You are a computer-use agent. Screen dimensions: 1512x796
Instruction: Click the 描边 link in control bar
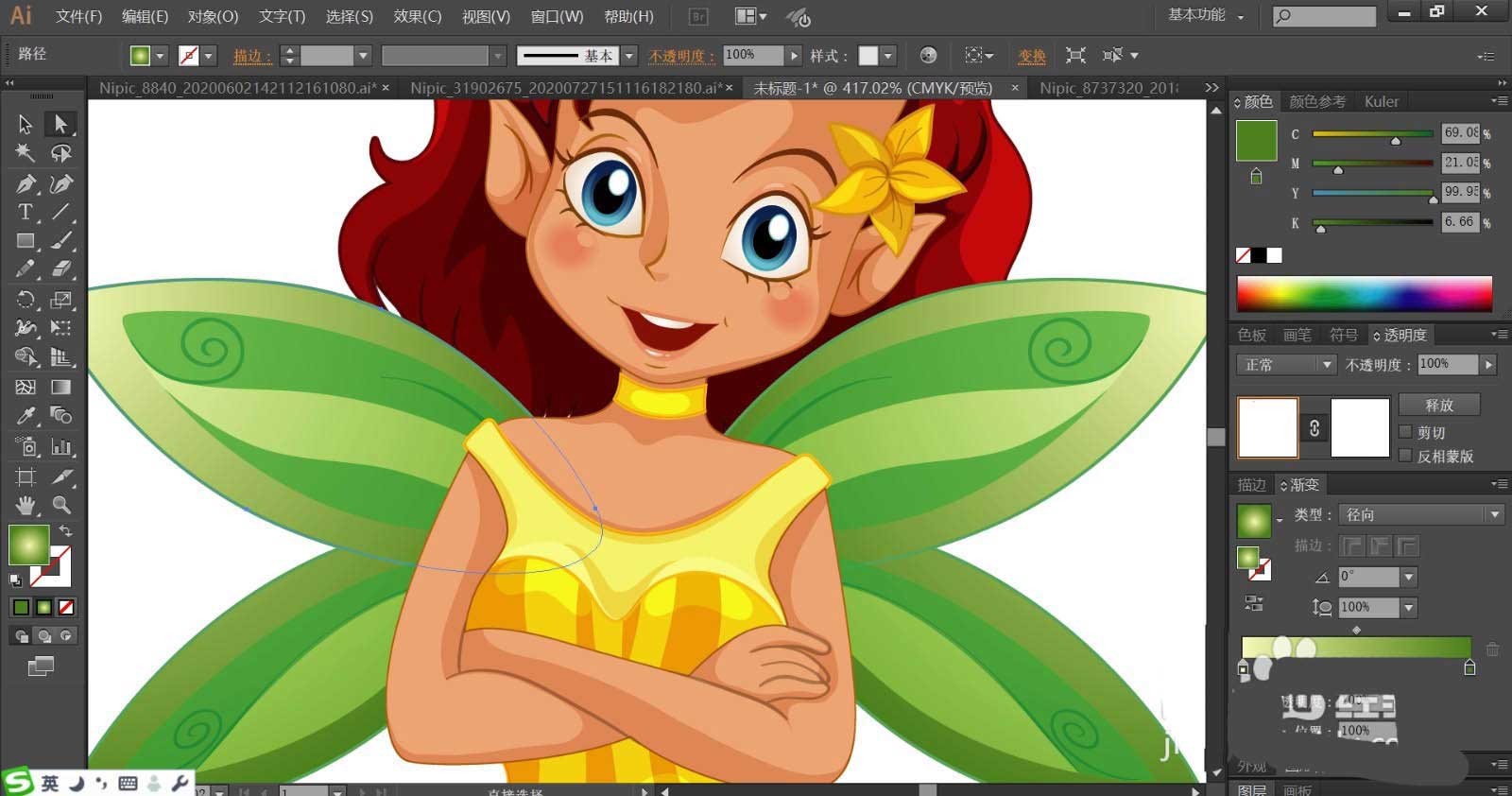(252, 56)
